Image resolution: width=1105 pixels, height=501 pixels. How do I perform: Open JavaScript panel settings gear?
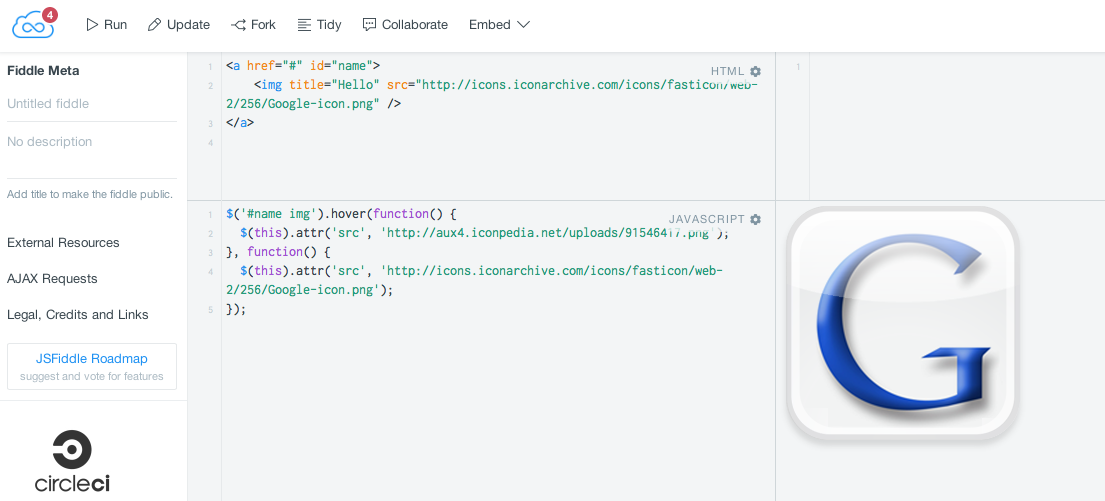(755, 219)
